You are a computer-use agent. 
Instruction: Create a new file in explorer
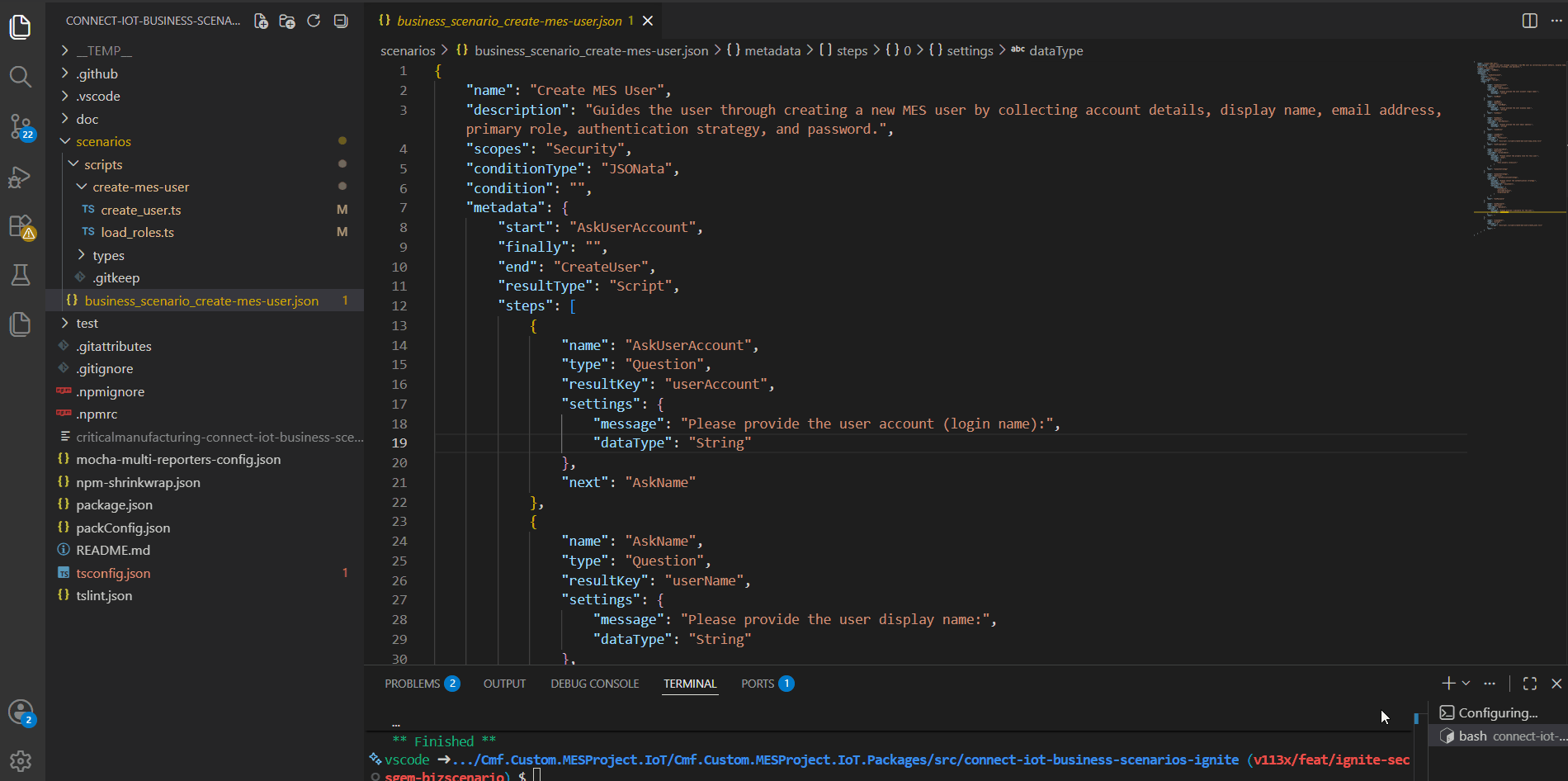pyautogui.click(x=261, y=21)
